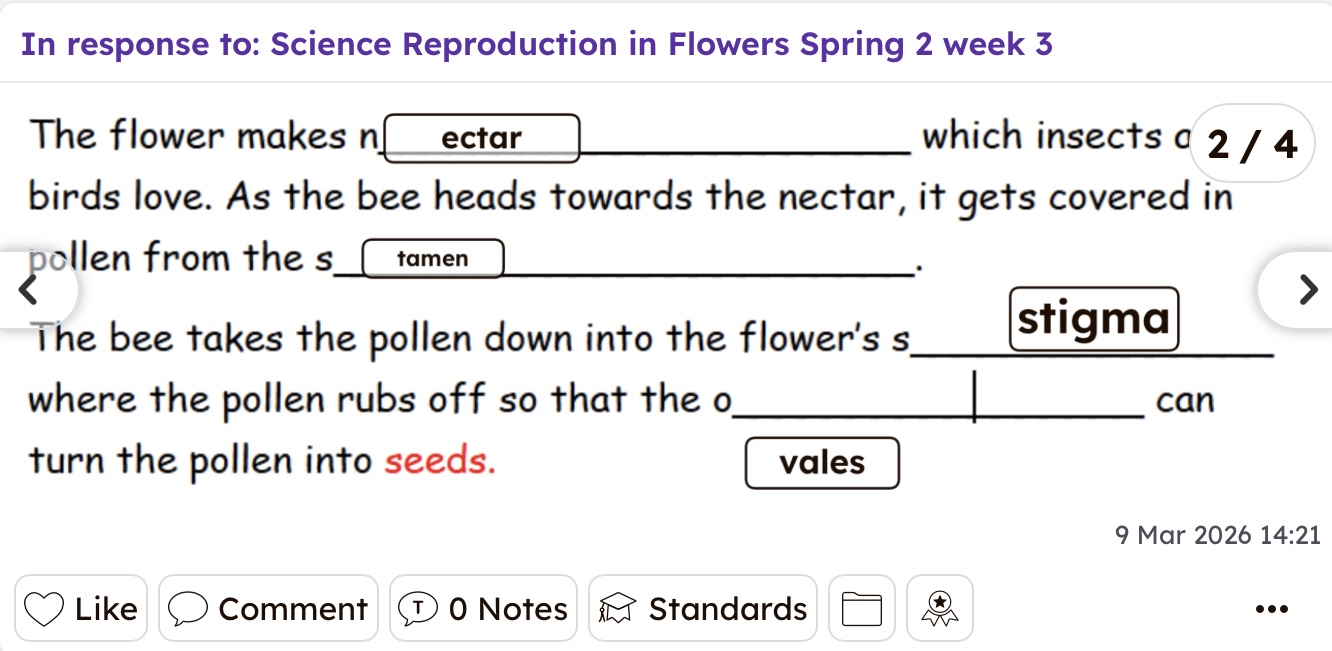Click the 9 Mar 2026 14:21 timestamp
Screen dimensions: 1332x651
coord(1217,535)
